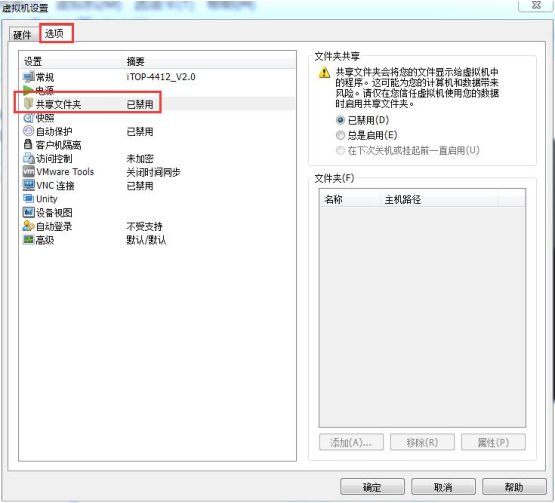Select 在下次关机或挂起前一直启用(U) option

340,150
